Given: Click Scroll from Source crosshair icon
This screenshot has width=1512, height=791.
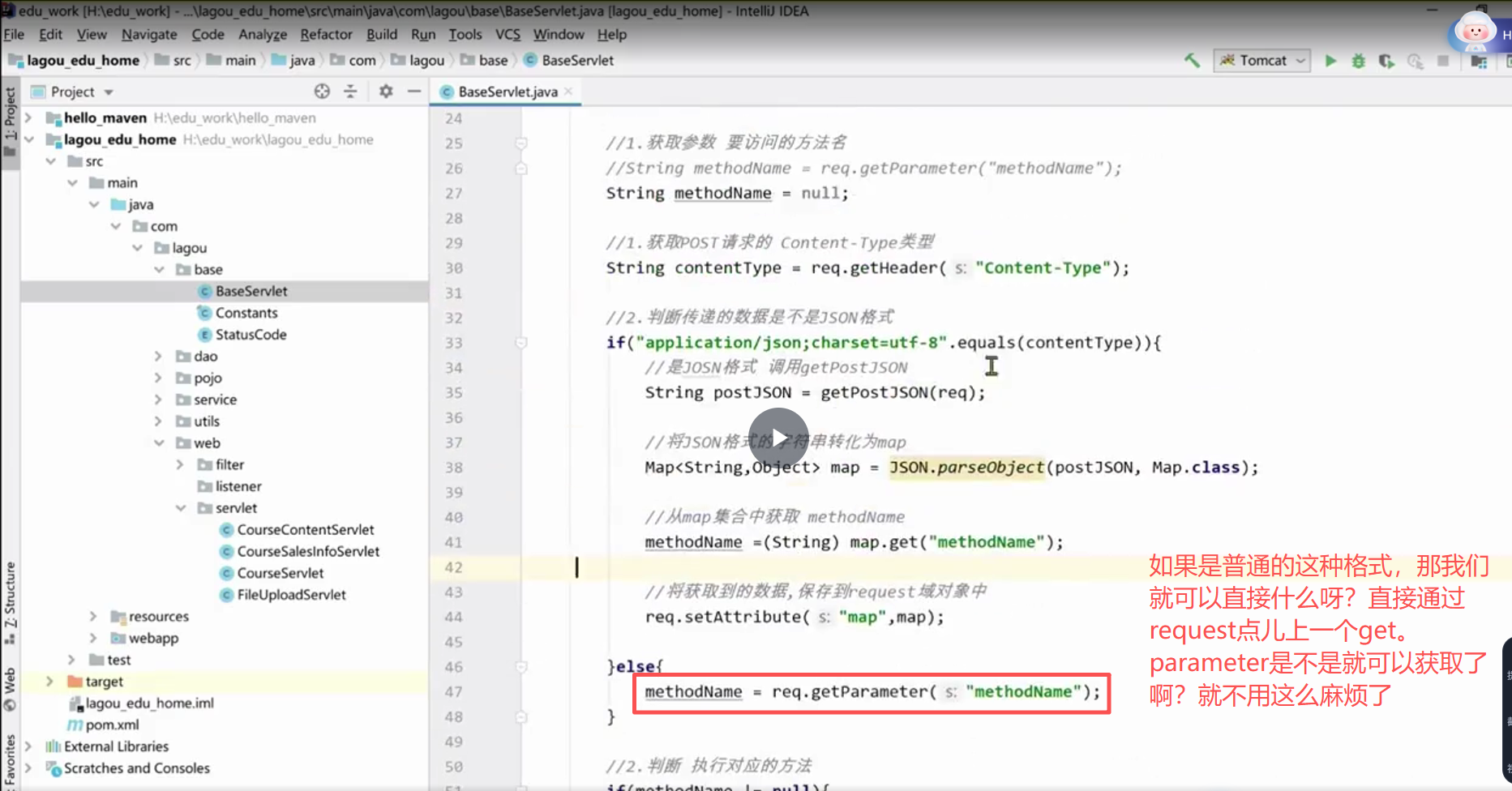Looking at the screenshot, I should [x=322, y=92].
